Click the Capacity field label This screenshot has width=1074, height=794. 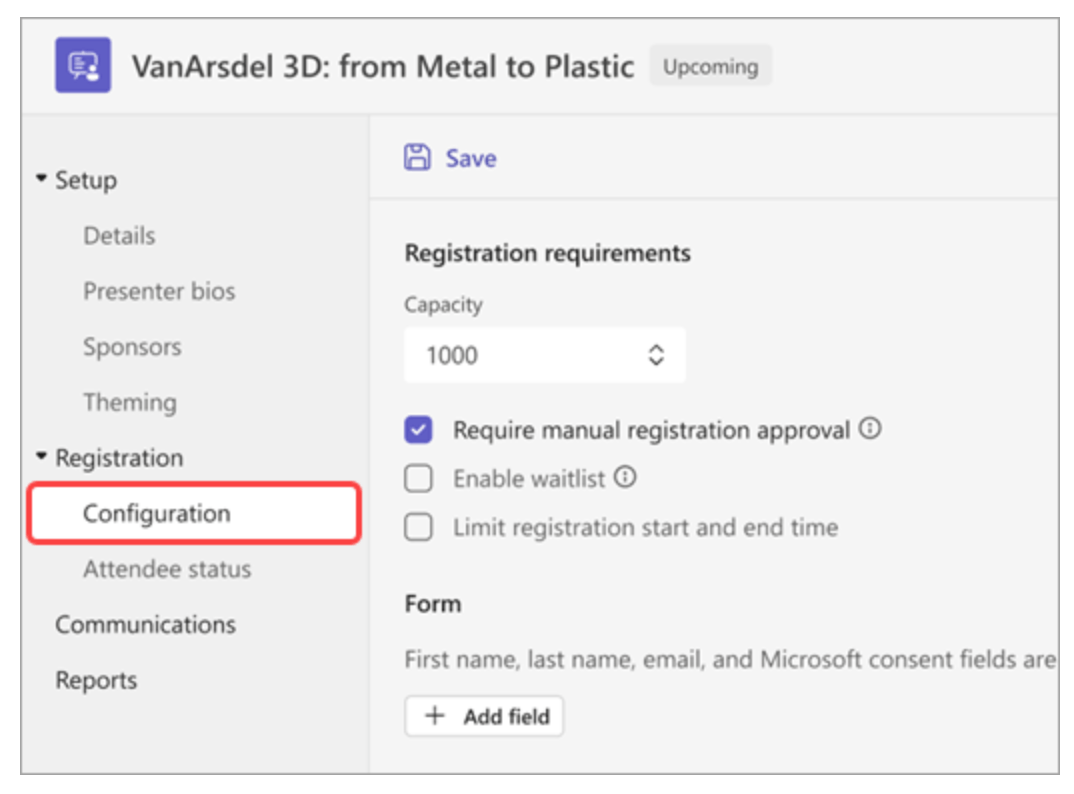[x=443, y=304]
